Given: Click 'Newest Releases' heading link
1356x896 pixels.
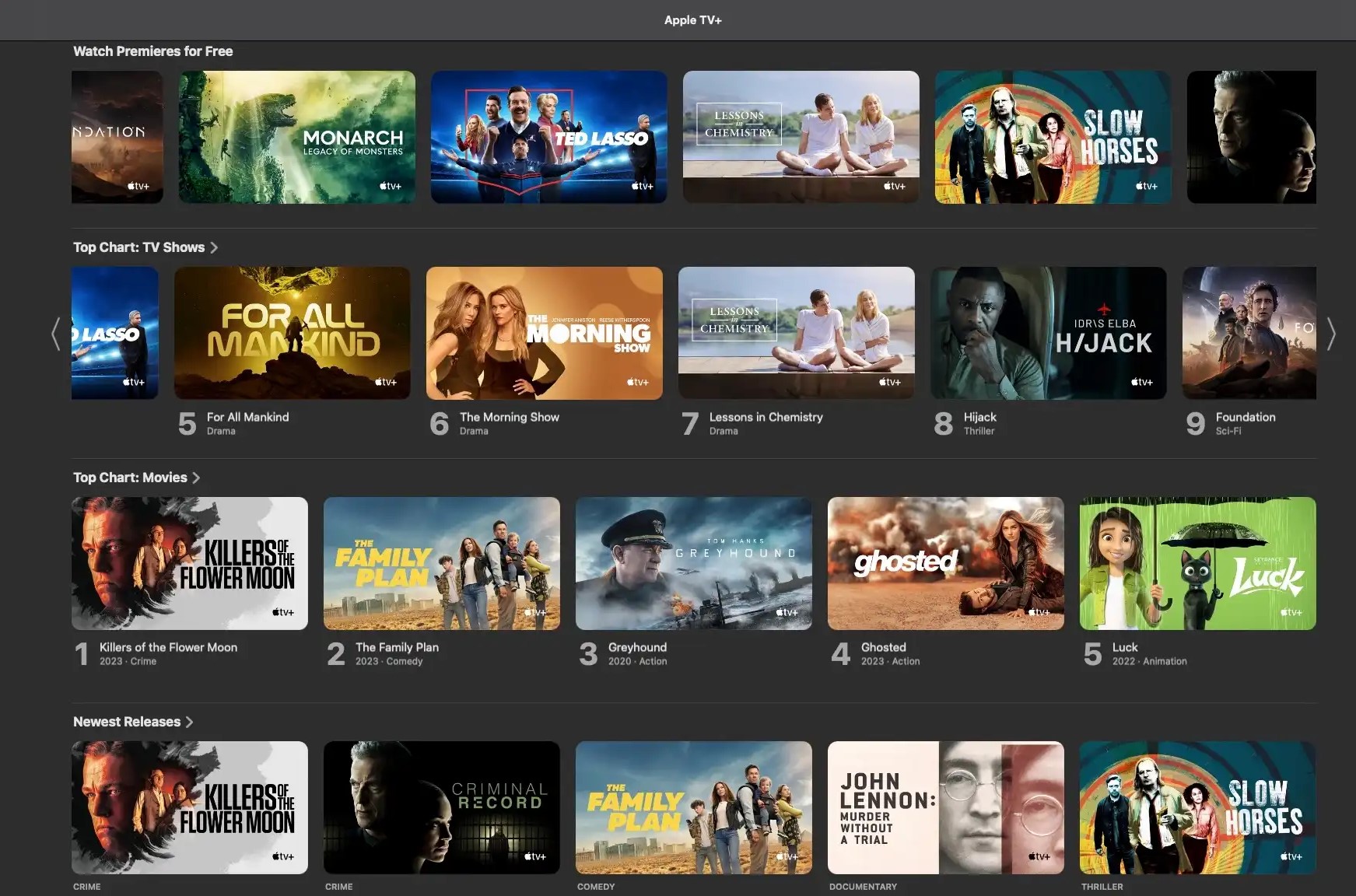Looking at the screenshot, I should click(127, 722).
